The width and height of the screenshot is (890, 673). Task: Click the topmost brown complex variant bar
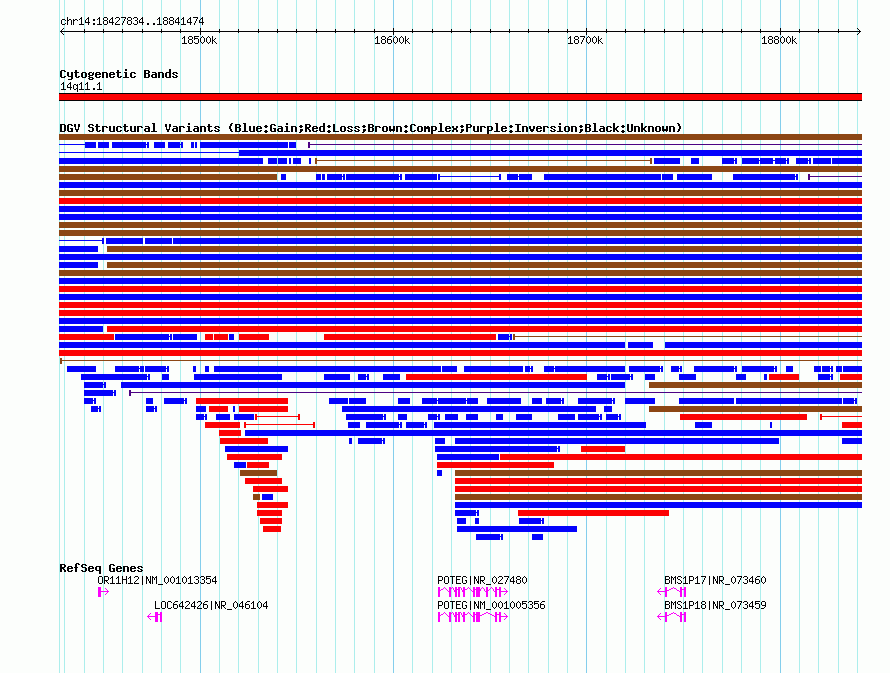(460, 137)
